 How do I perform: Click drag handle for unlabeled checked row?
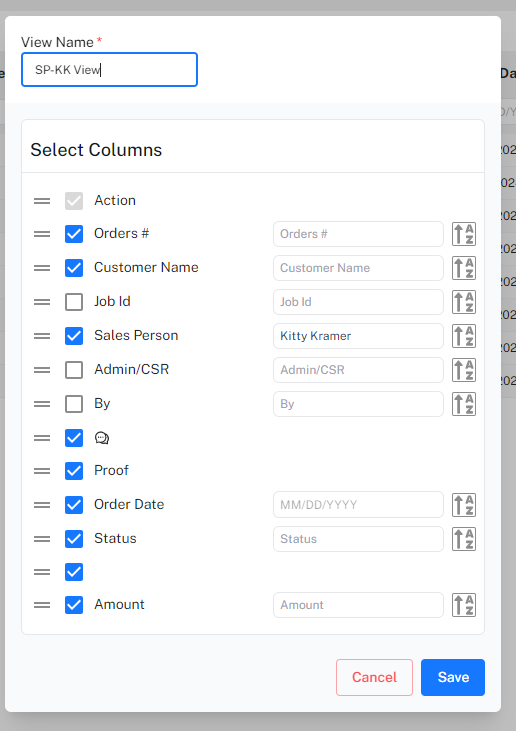click(x=42, y=572)
